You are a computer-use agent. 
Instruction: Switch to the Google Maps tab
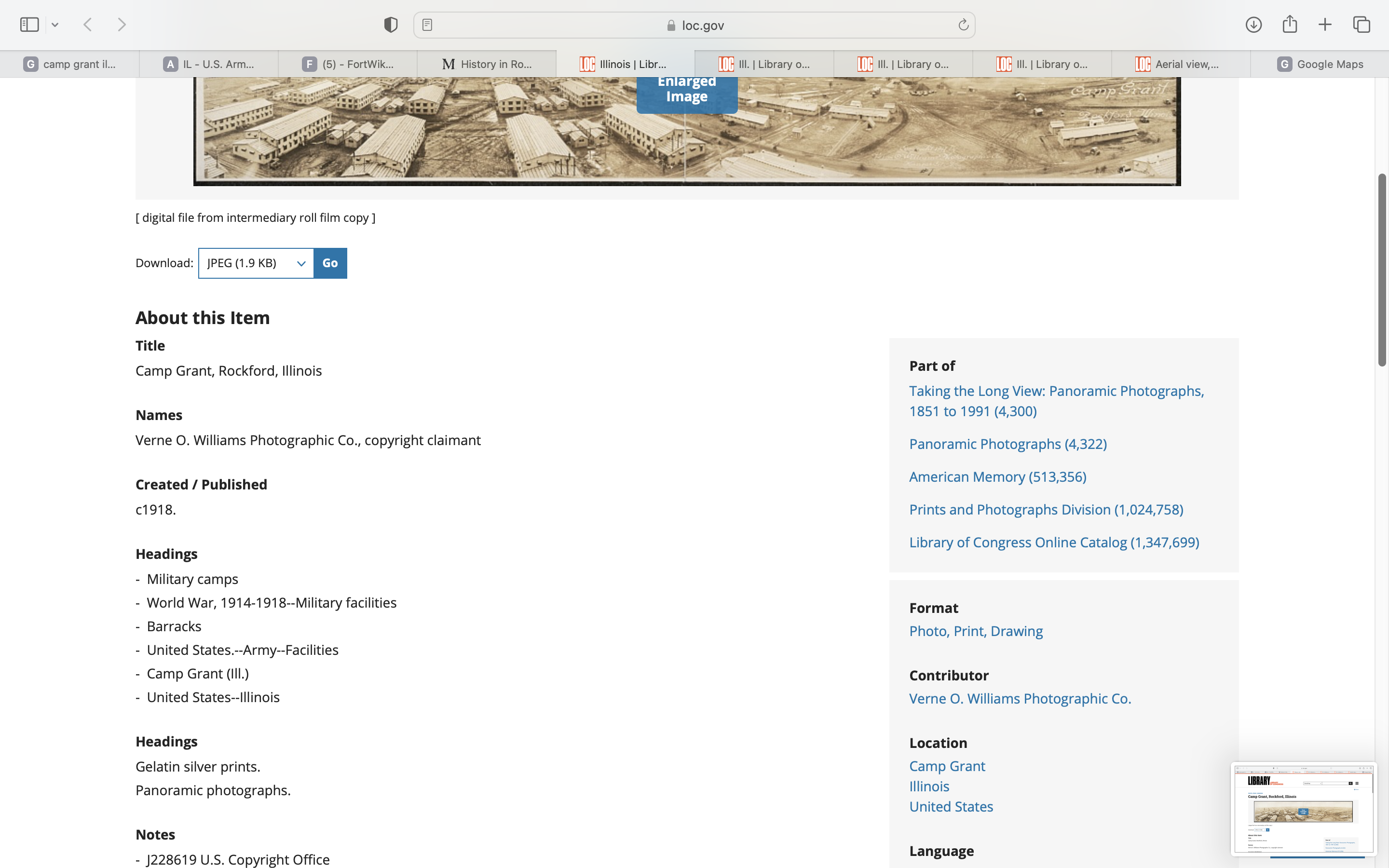coord(1320,64)
